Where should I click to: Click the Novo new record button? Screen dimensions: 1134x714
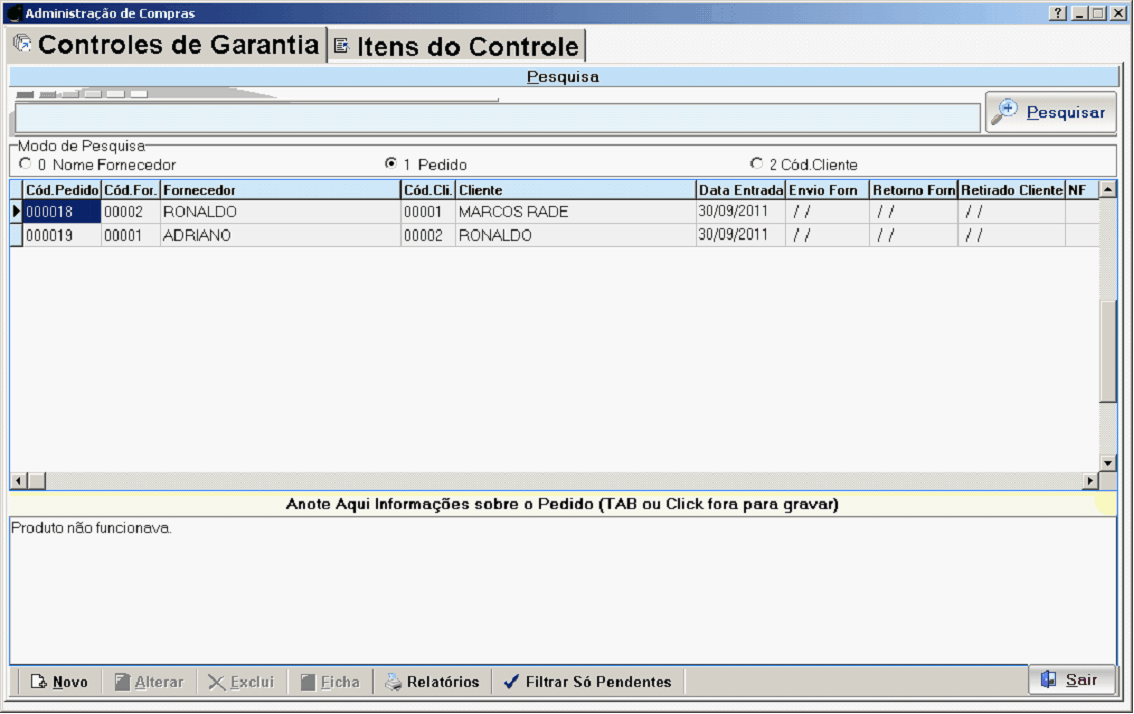coord(59,682)
